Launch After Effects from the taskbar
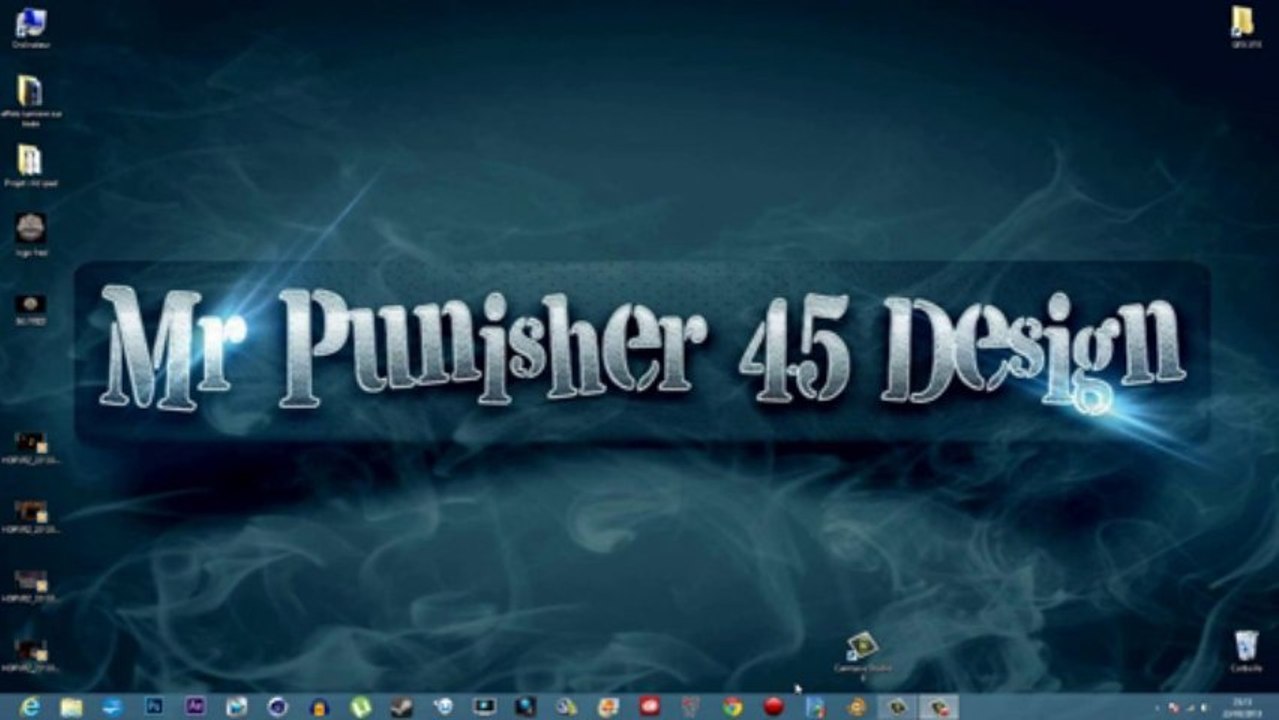The width and height of the screenshot is (1279, 720). [195, 707]
